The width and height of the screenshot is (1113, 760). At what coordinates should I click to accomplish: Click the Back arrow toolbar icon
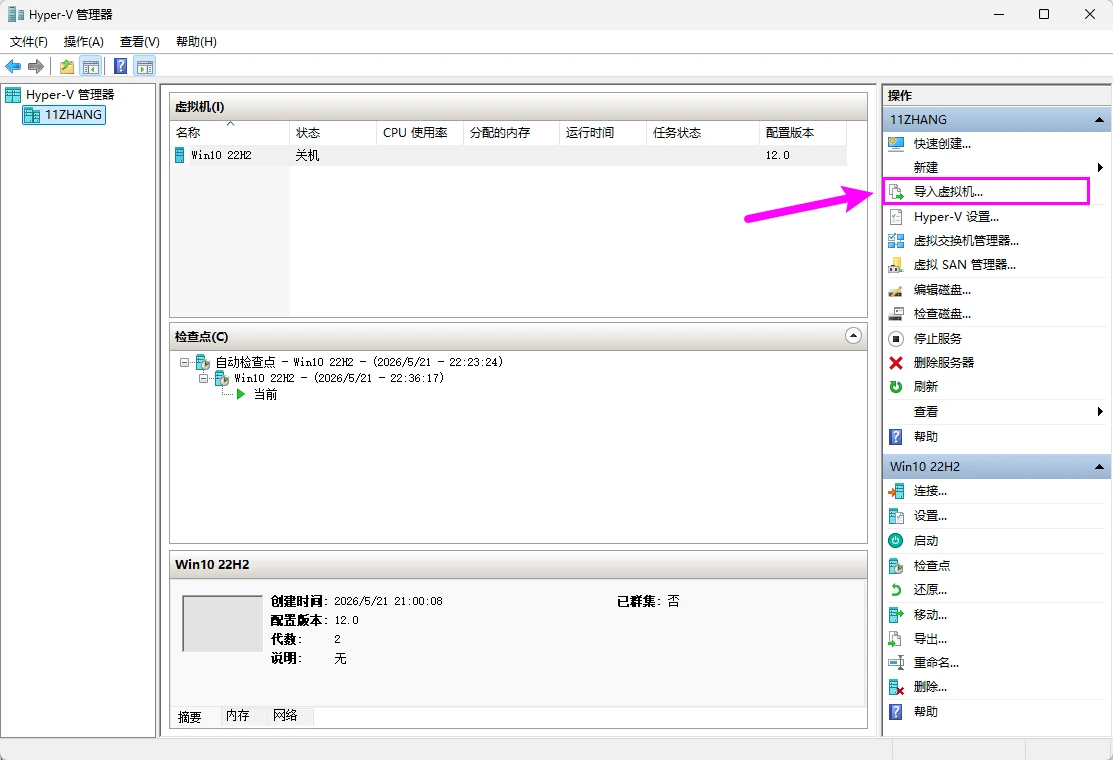(x=13, y=67)
